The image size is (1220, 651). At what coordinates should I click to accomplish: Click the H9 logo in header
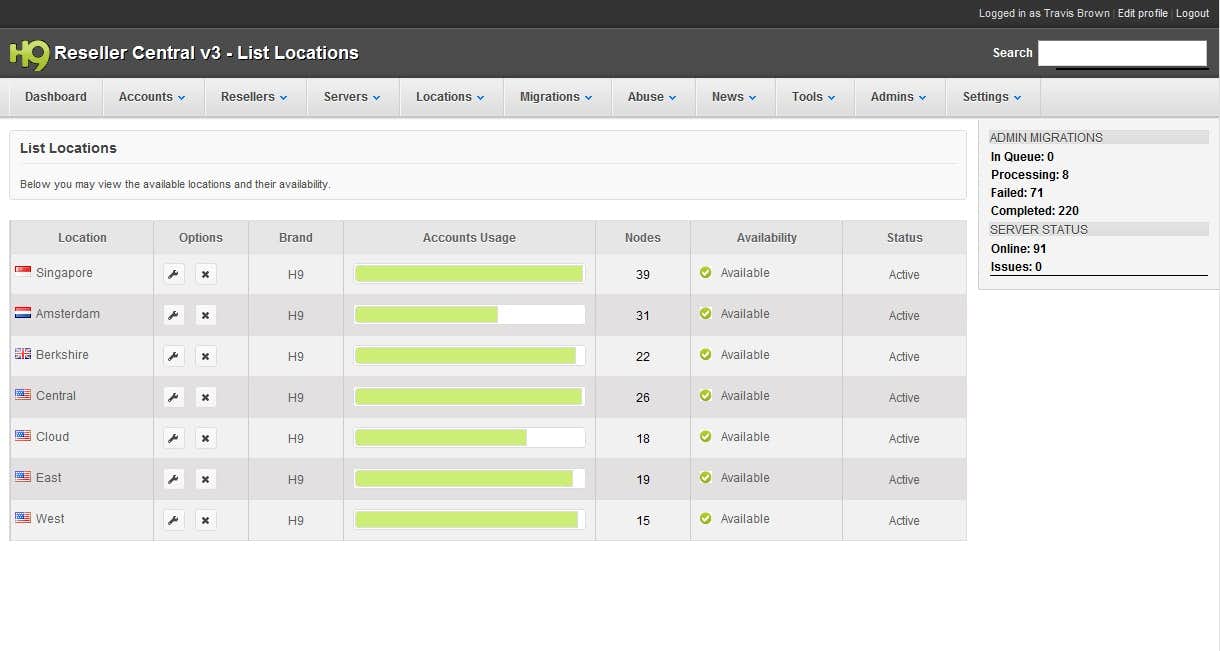(28, 54)
